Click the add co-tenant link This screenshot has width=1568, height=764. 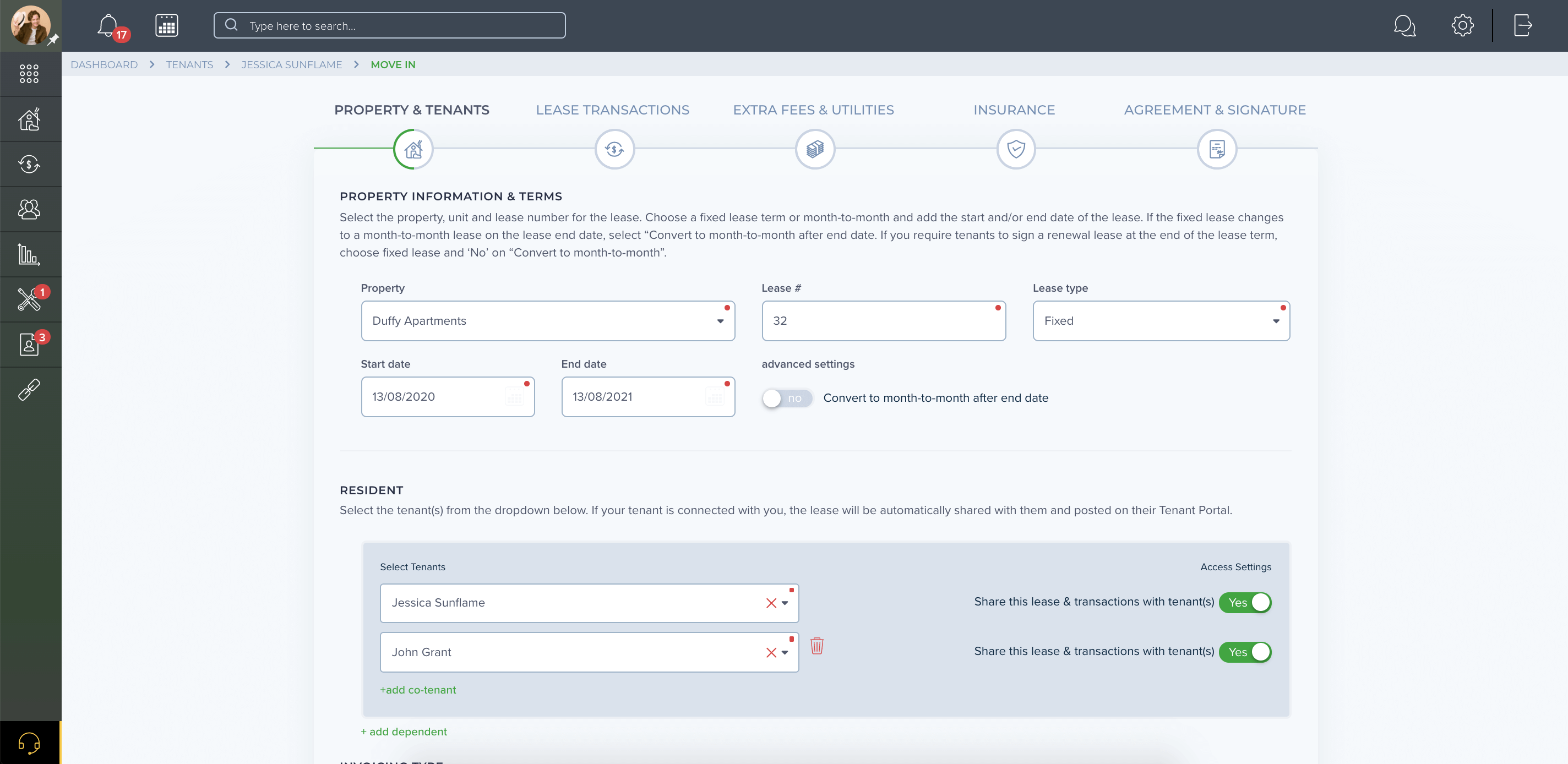click(x=417, y=690)
